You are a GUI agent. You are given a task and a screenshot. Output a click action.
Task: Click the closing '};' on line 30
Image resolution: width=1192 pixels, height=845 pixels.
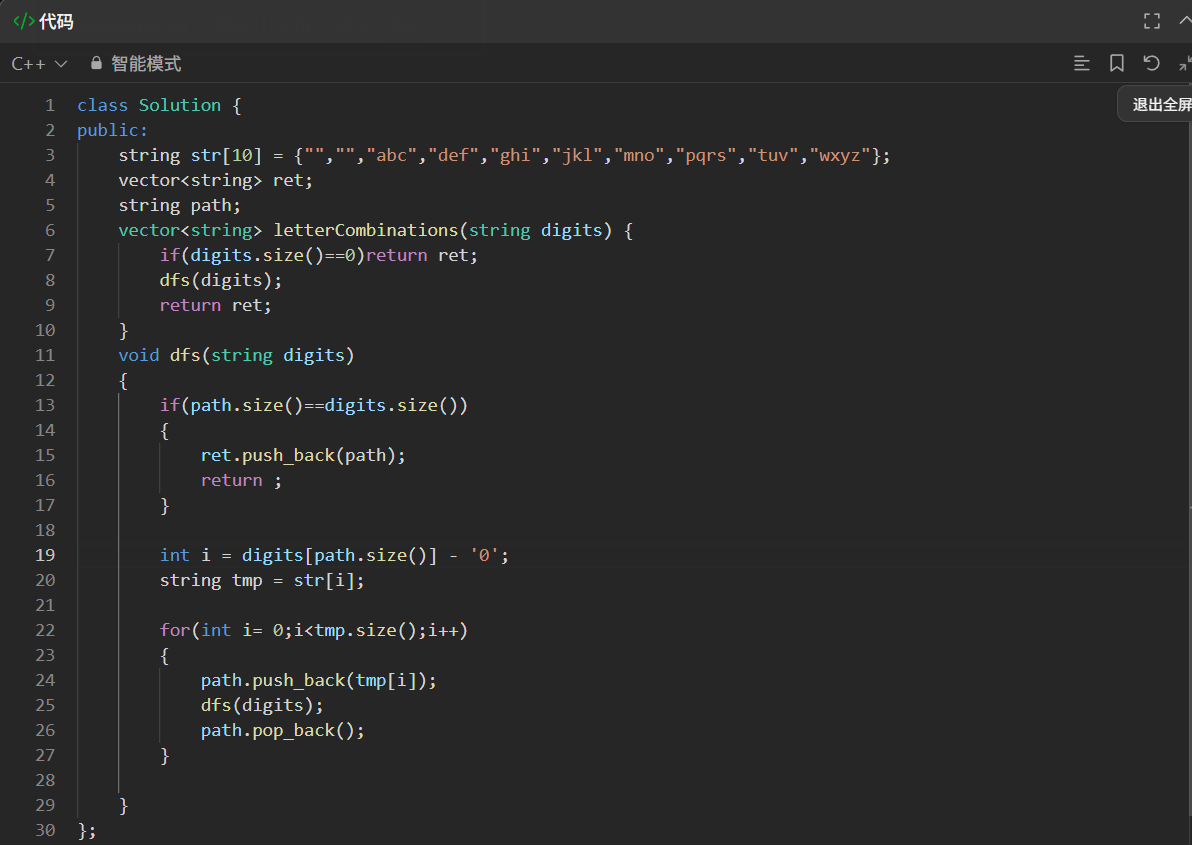tap(87, 831)
